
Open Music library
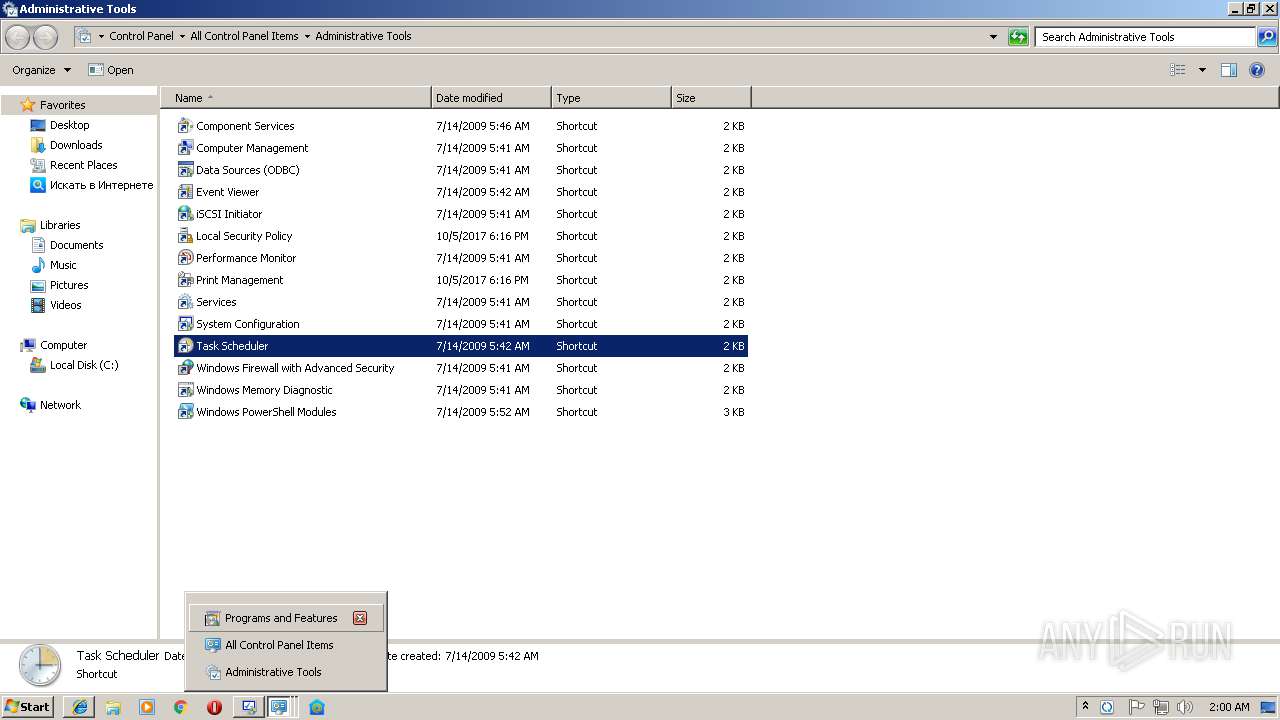(x=63, y=265)
